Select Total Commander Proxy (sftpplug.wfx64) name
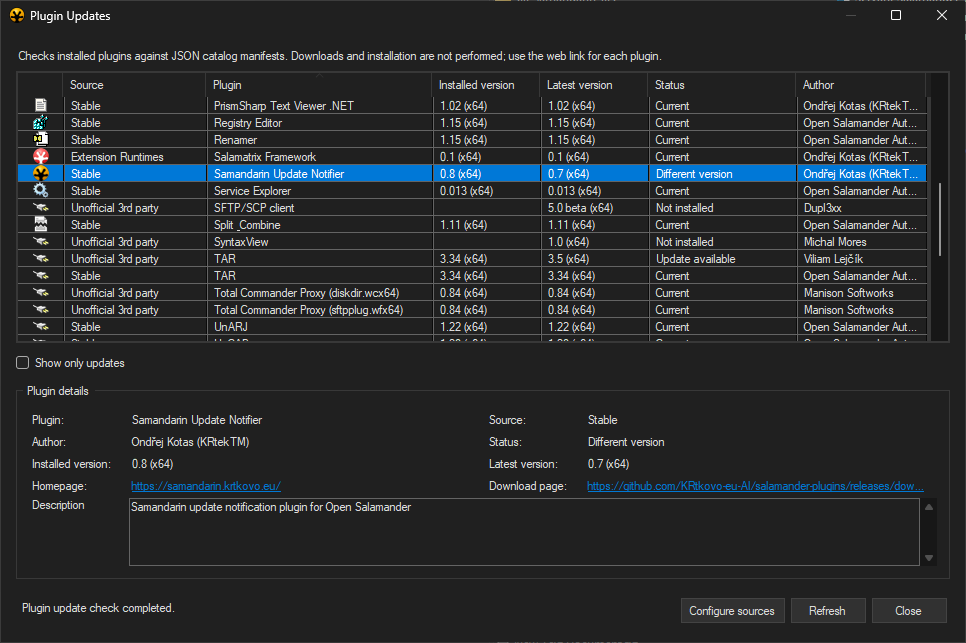 pos(308,310)
